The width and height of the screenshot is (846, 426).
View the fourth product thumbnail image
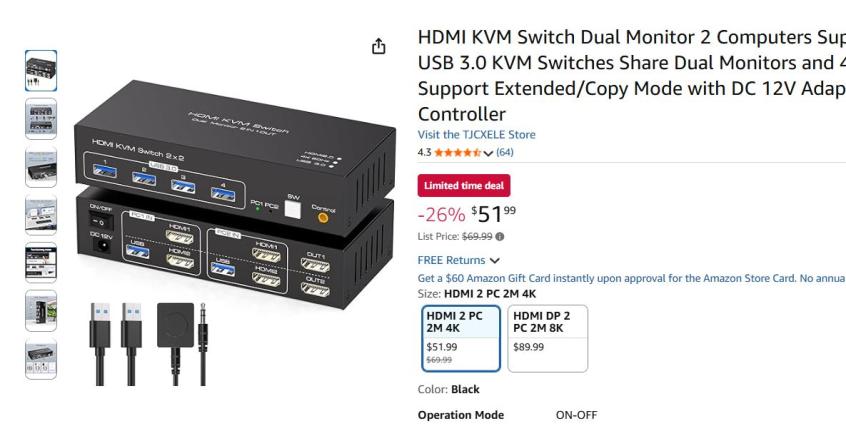pos(40,215)
